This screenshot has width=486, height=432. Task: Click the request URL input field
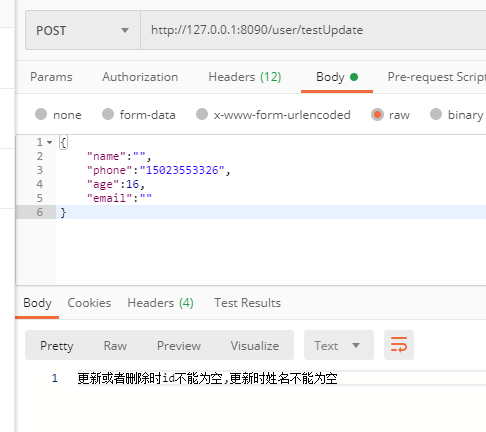313,30
